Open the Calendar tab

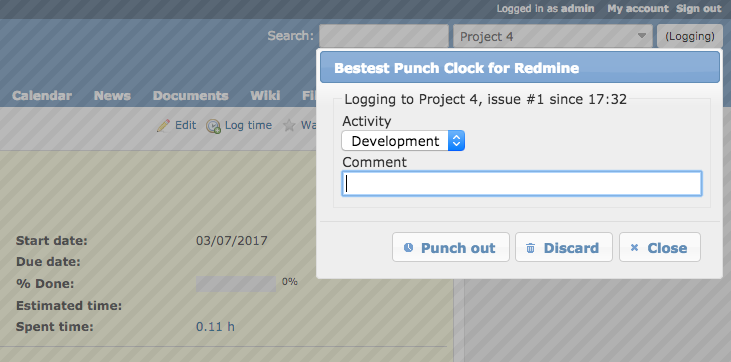42,96
